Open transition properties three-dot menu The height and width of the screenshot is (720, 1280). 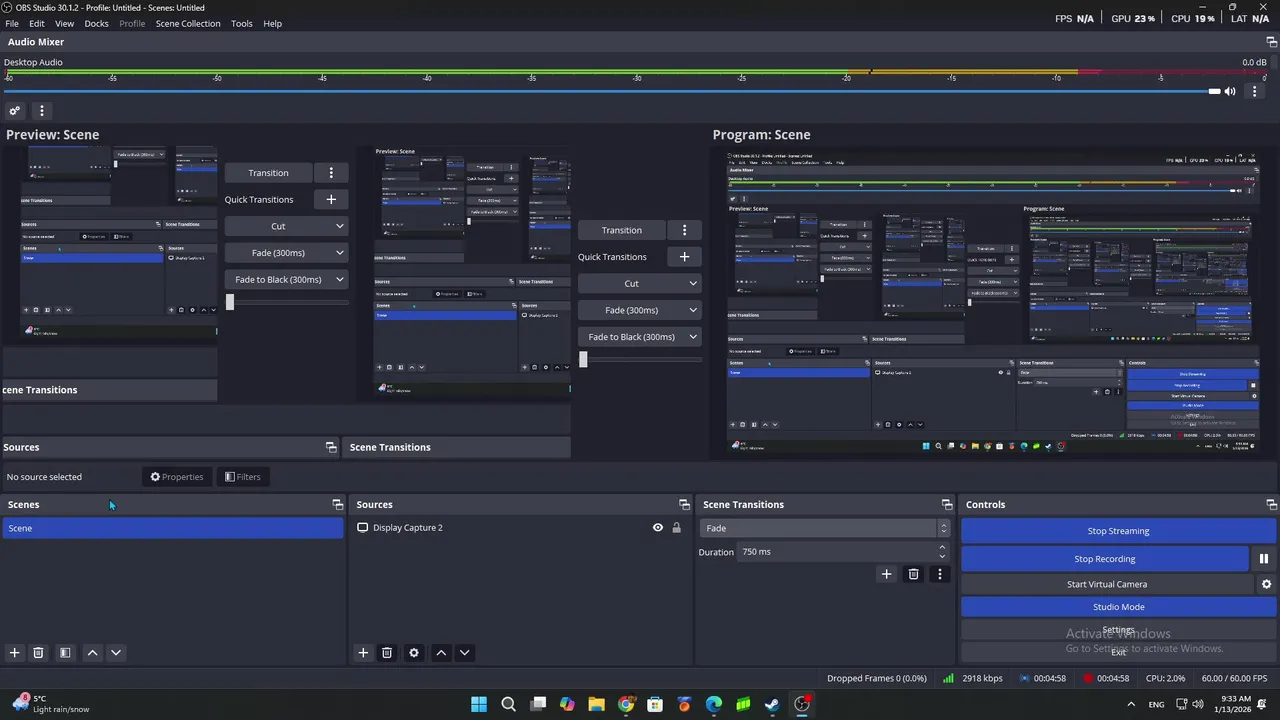pos(939,574)
